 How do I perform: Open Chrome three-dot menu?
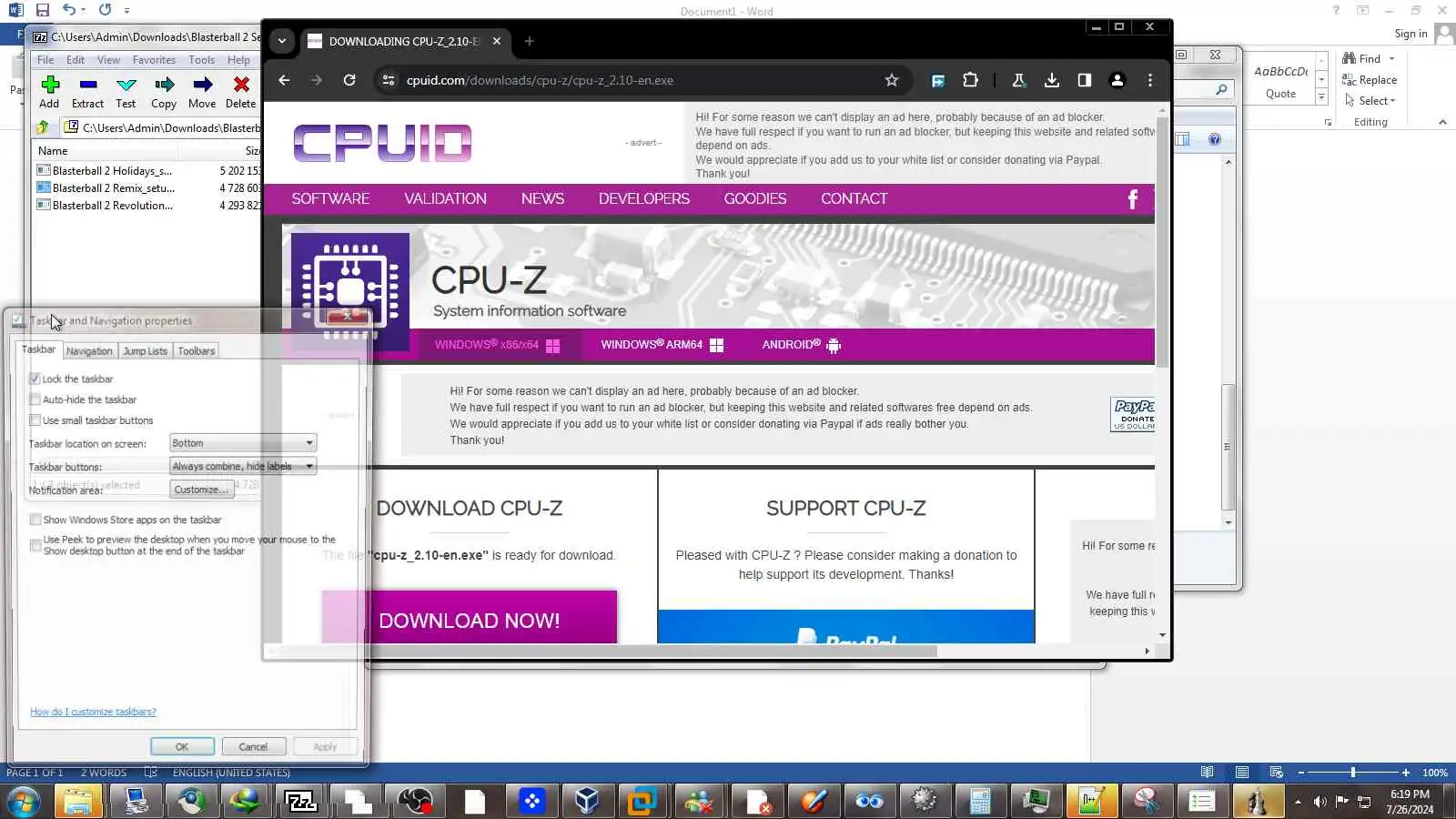(1150, 80)
